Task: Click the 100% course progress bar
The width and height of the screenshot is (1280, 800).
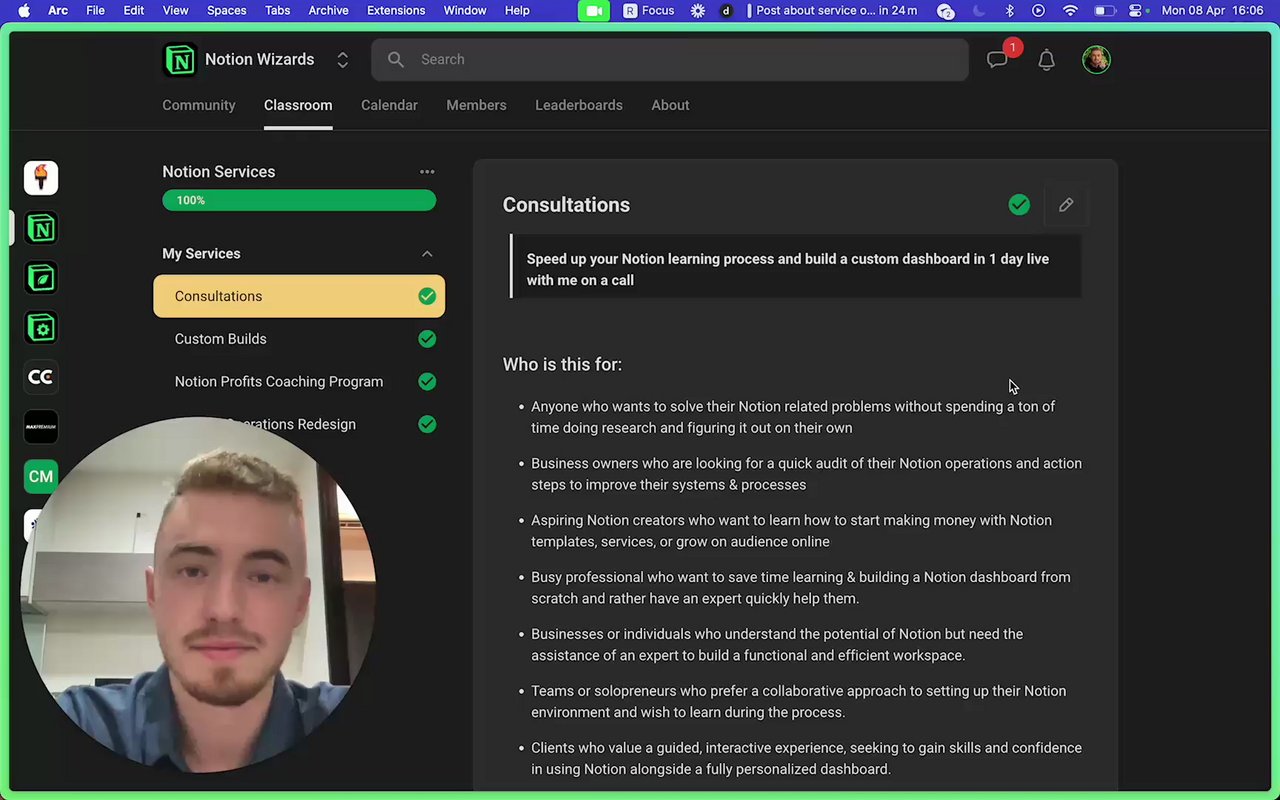Action: 299,200
